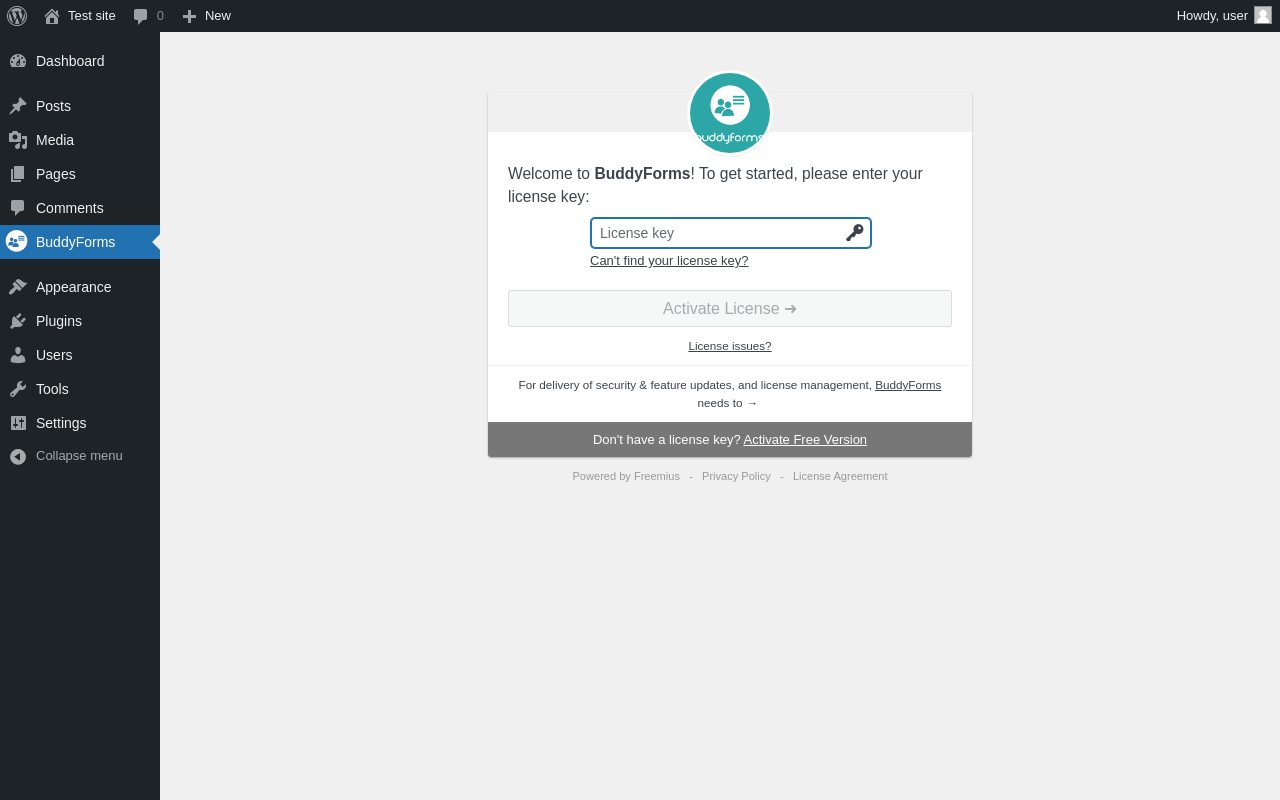Open the Settings menu

pos(80,423)
